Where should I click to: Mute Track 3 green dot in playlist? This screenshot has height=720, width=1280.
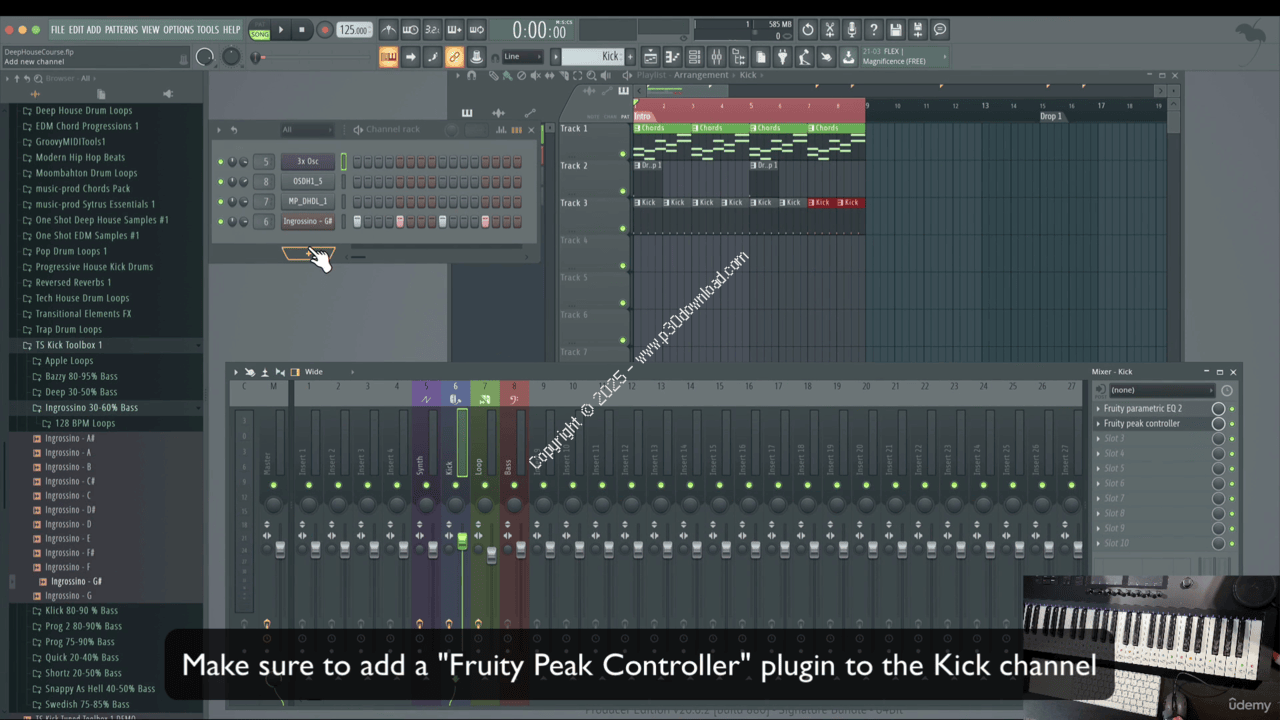click(x=622, y=229)
